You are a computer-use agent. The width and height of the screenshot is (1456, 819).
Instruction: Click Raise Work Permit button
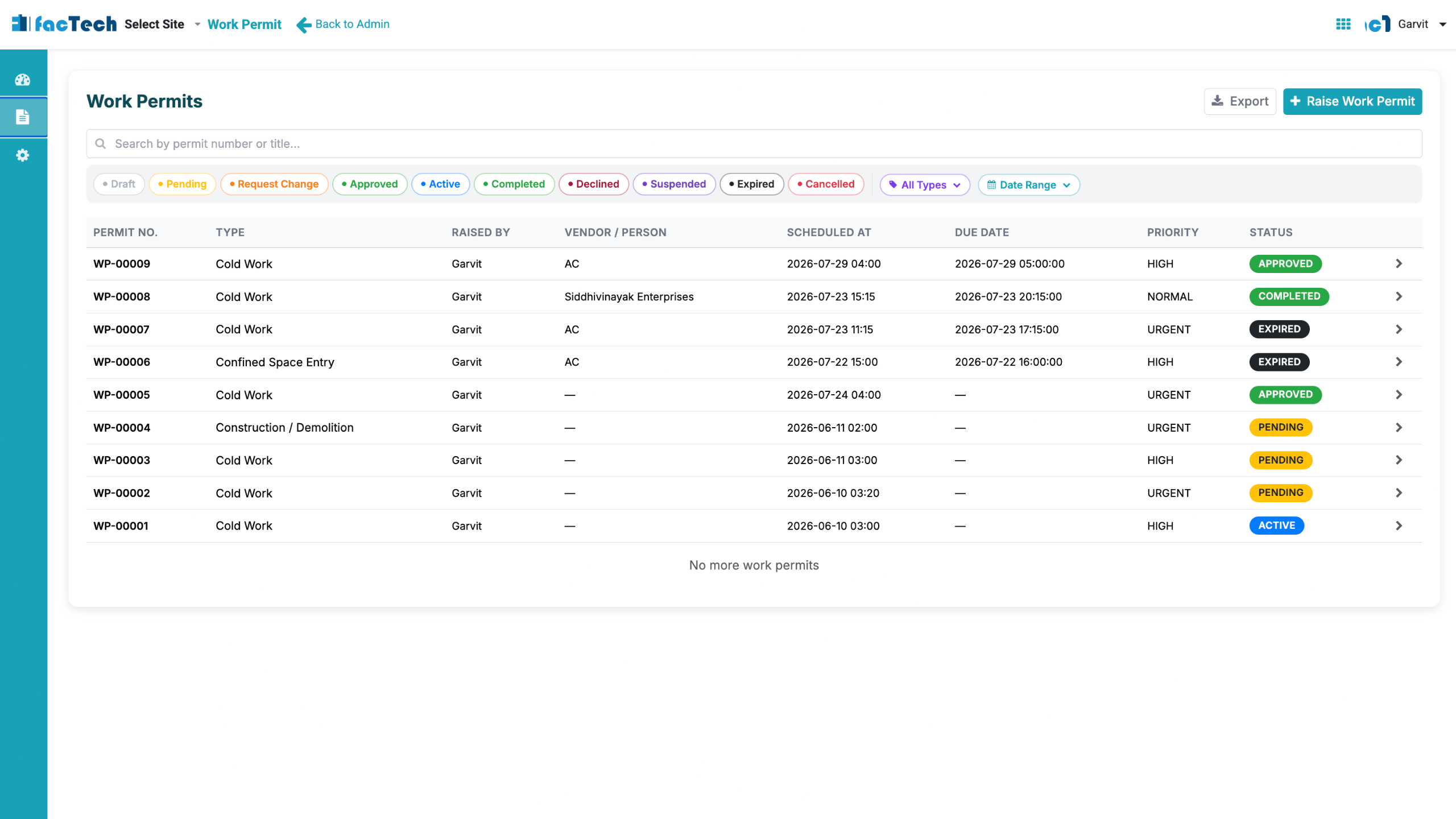(1352, 101)
